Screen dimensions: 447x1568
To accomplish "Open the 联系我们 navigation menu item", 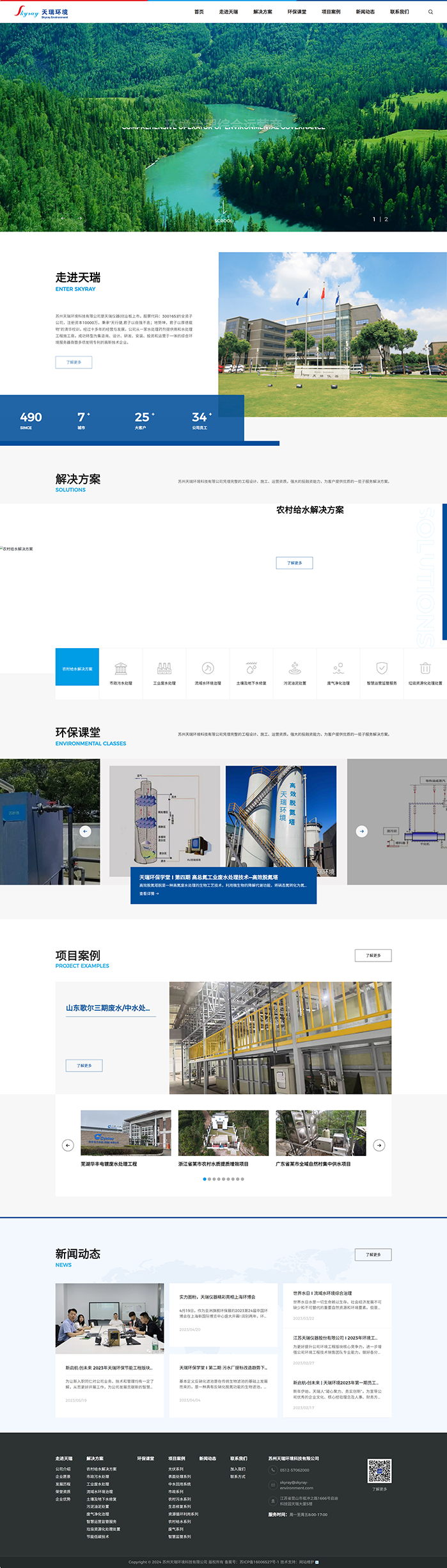I will click(x=399, y=12).
